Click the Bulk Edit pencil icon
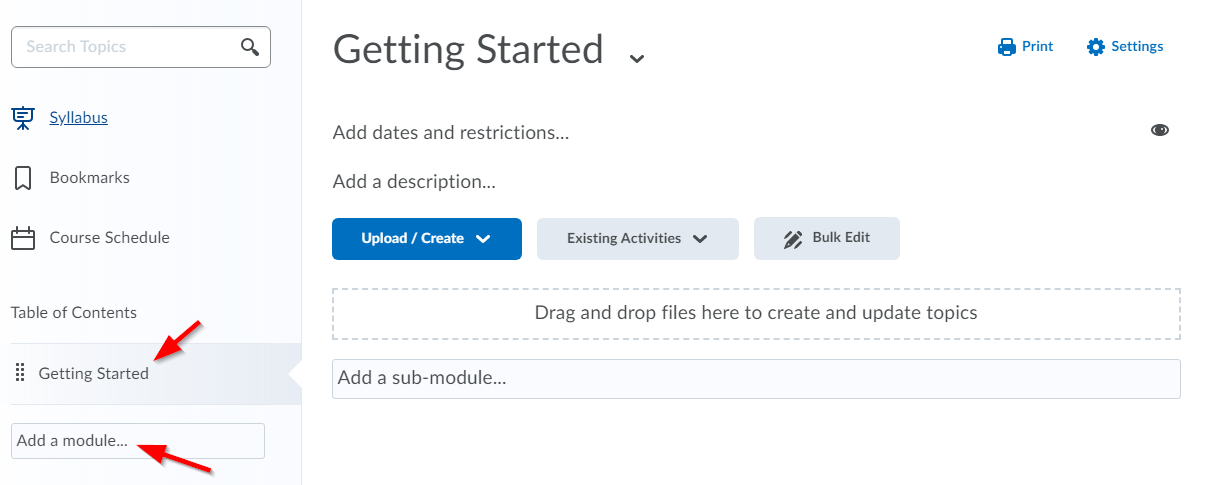The width and height of the screenshot is (1205, 485). click(793, 239)
